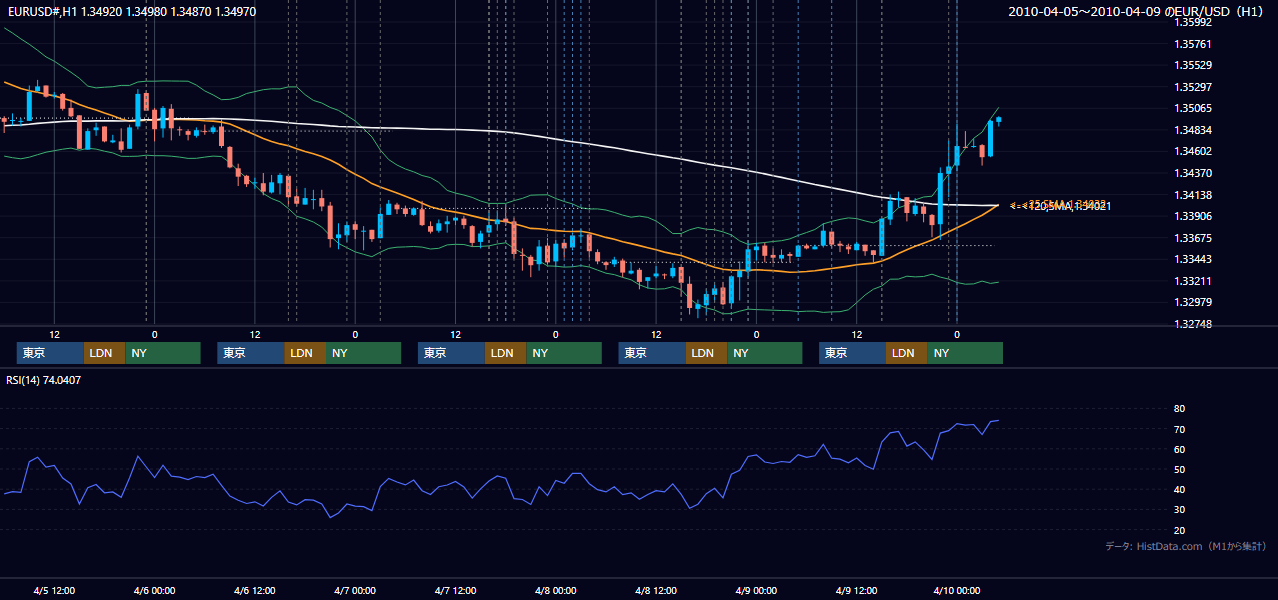
Task: Select the 4/6 00:00 time axis label
Action: 154,590
